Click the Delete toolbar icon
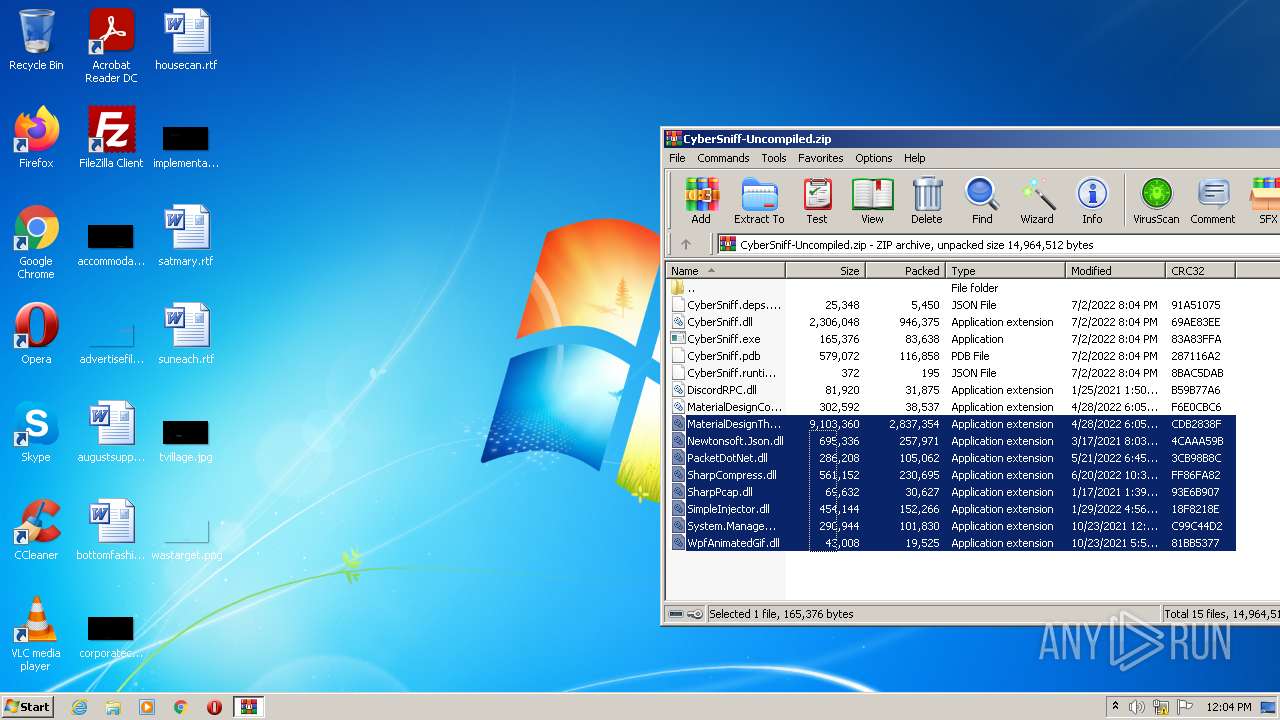Viewport: 1280px width, 720px height. tap(926, 201)
